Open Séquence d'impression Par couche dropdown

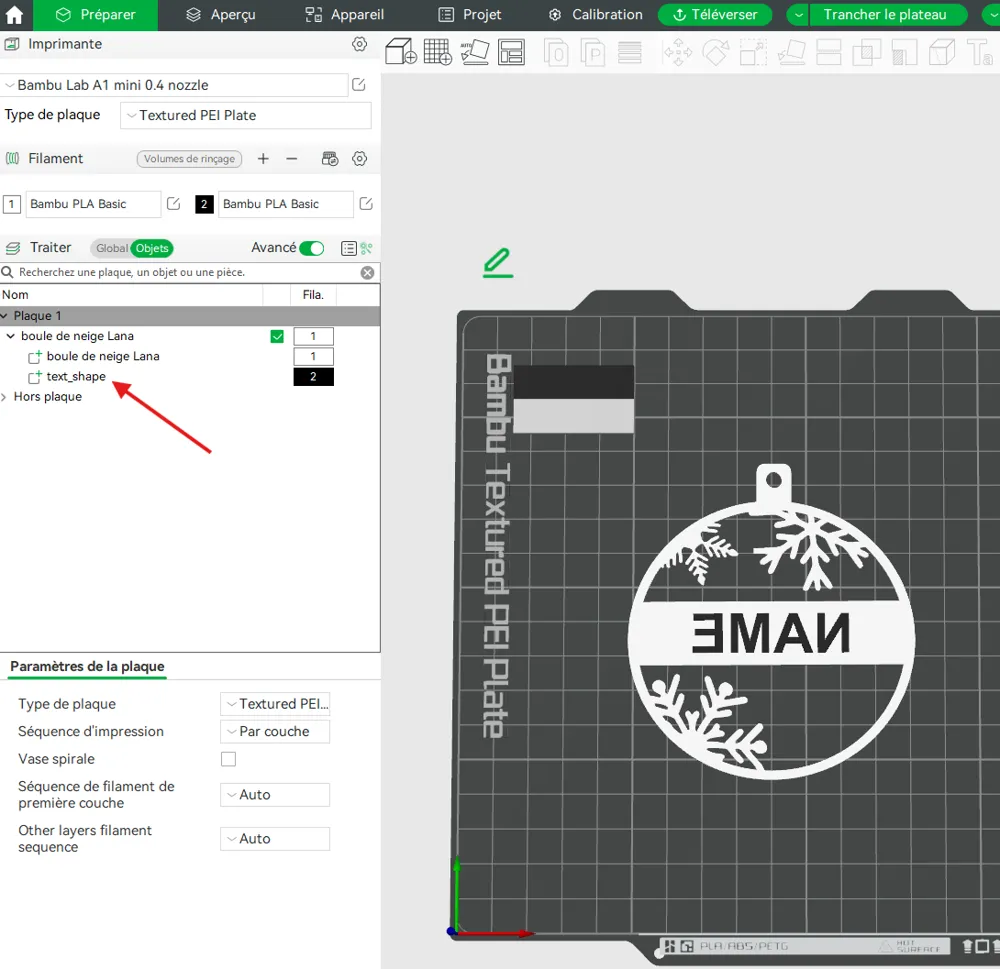tap(275, 732)
